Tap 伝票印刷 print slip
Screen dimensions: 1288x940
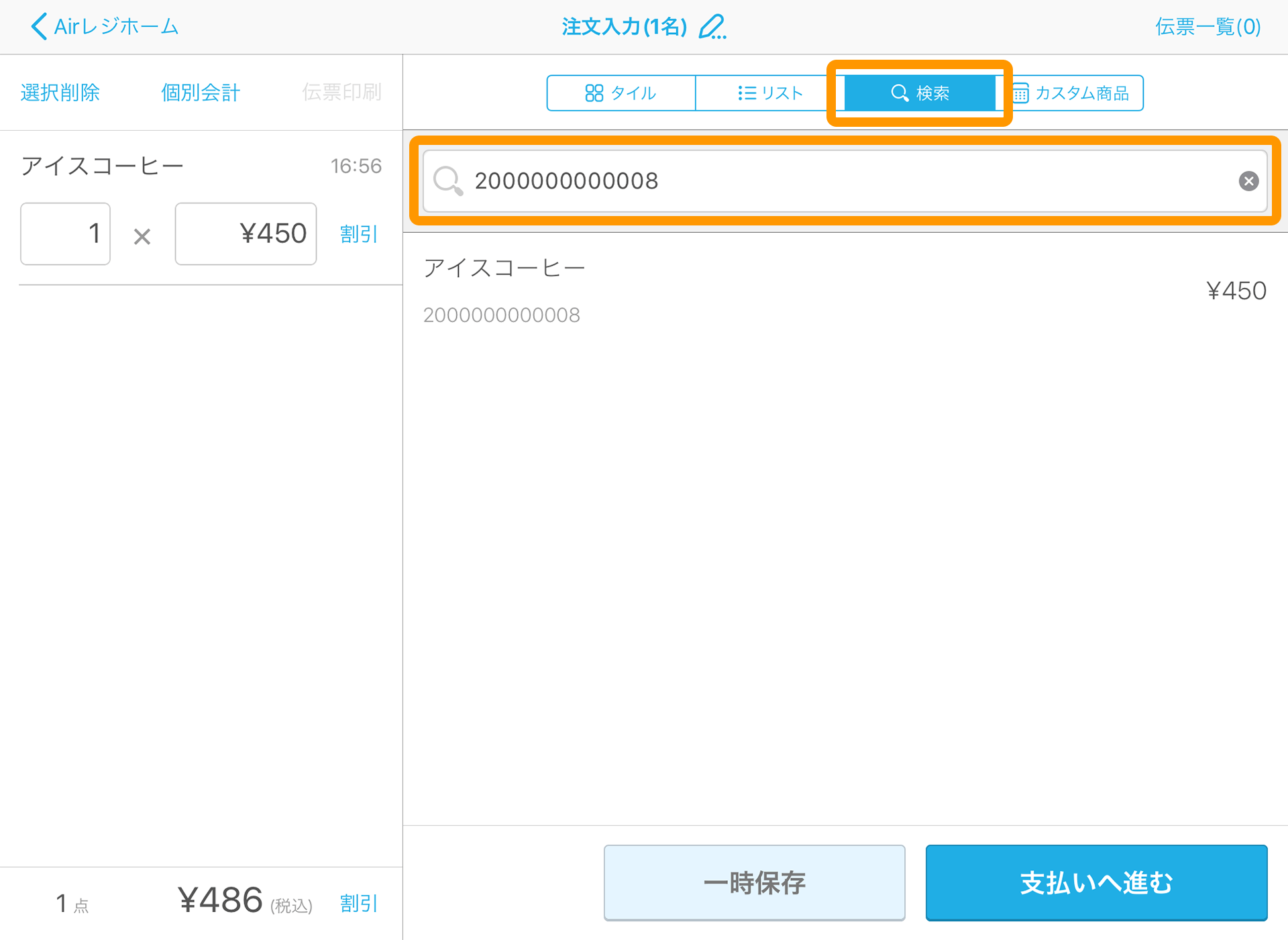[341, 92]
